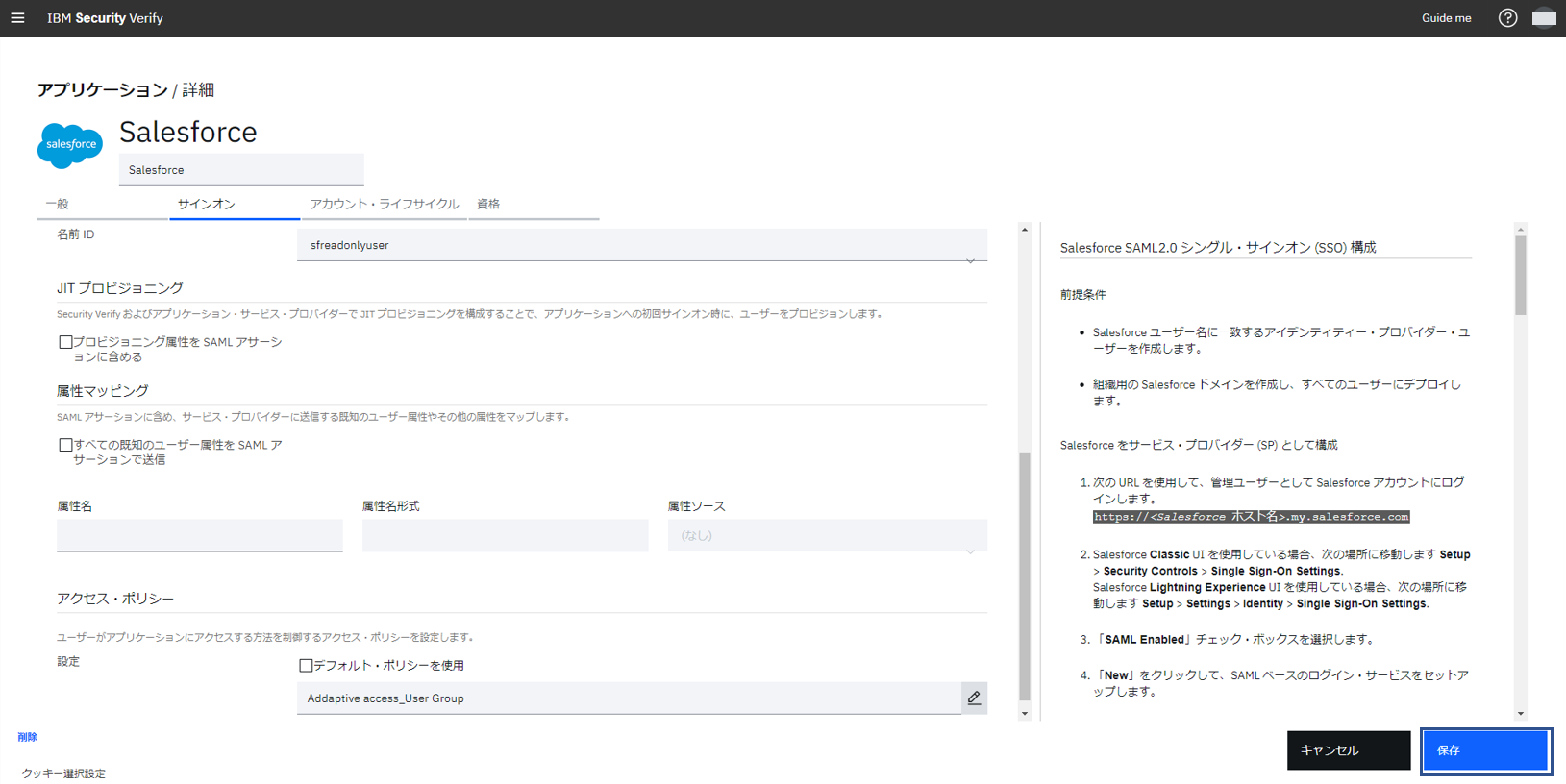1566x784 pixels.
Task: Toggle すべての既知のユーザー属性を SAML アサーションで送信 checkbox
Action: click(65, 445)
